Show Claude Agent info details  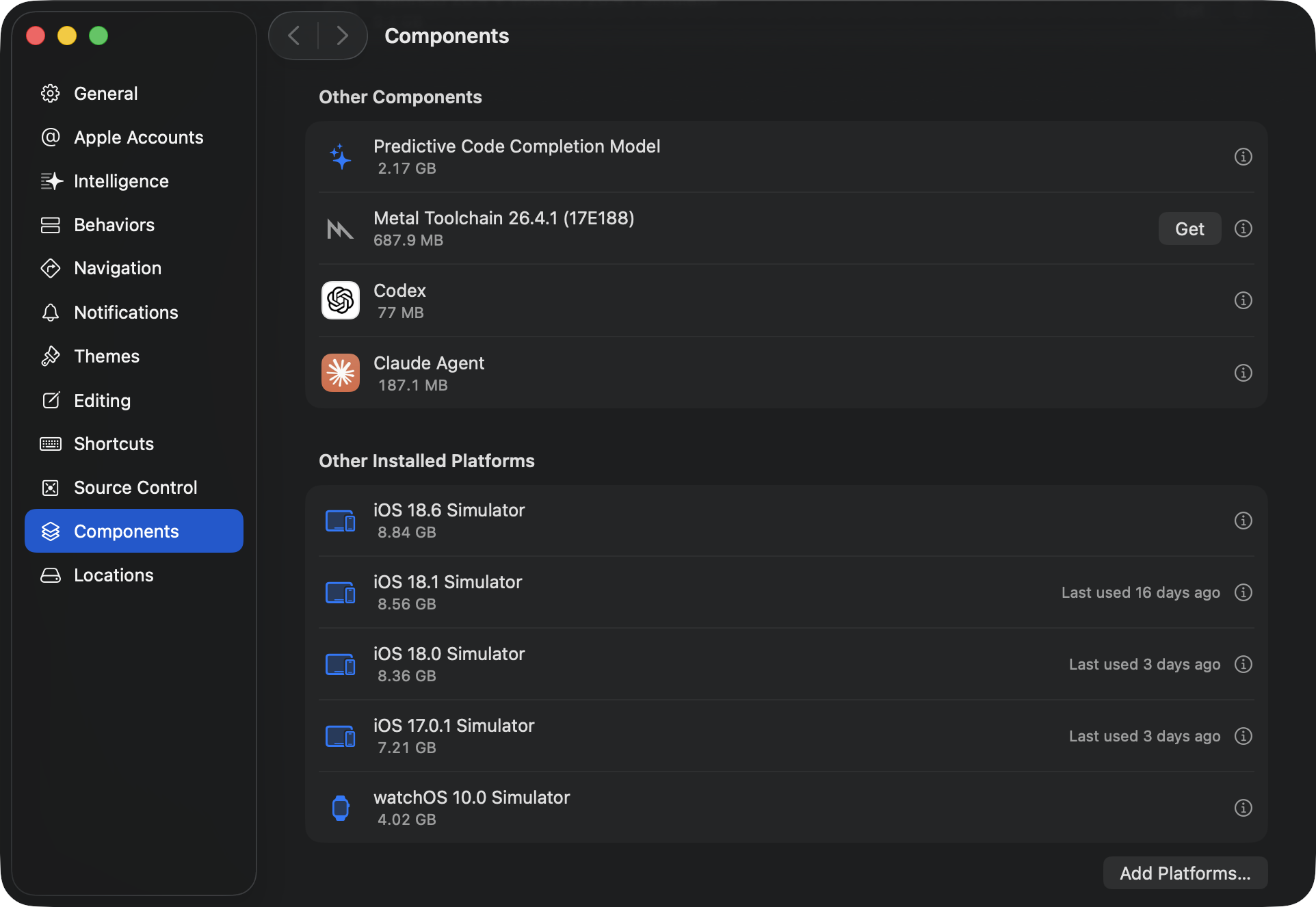[1243, 373]
